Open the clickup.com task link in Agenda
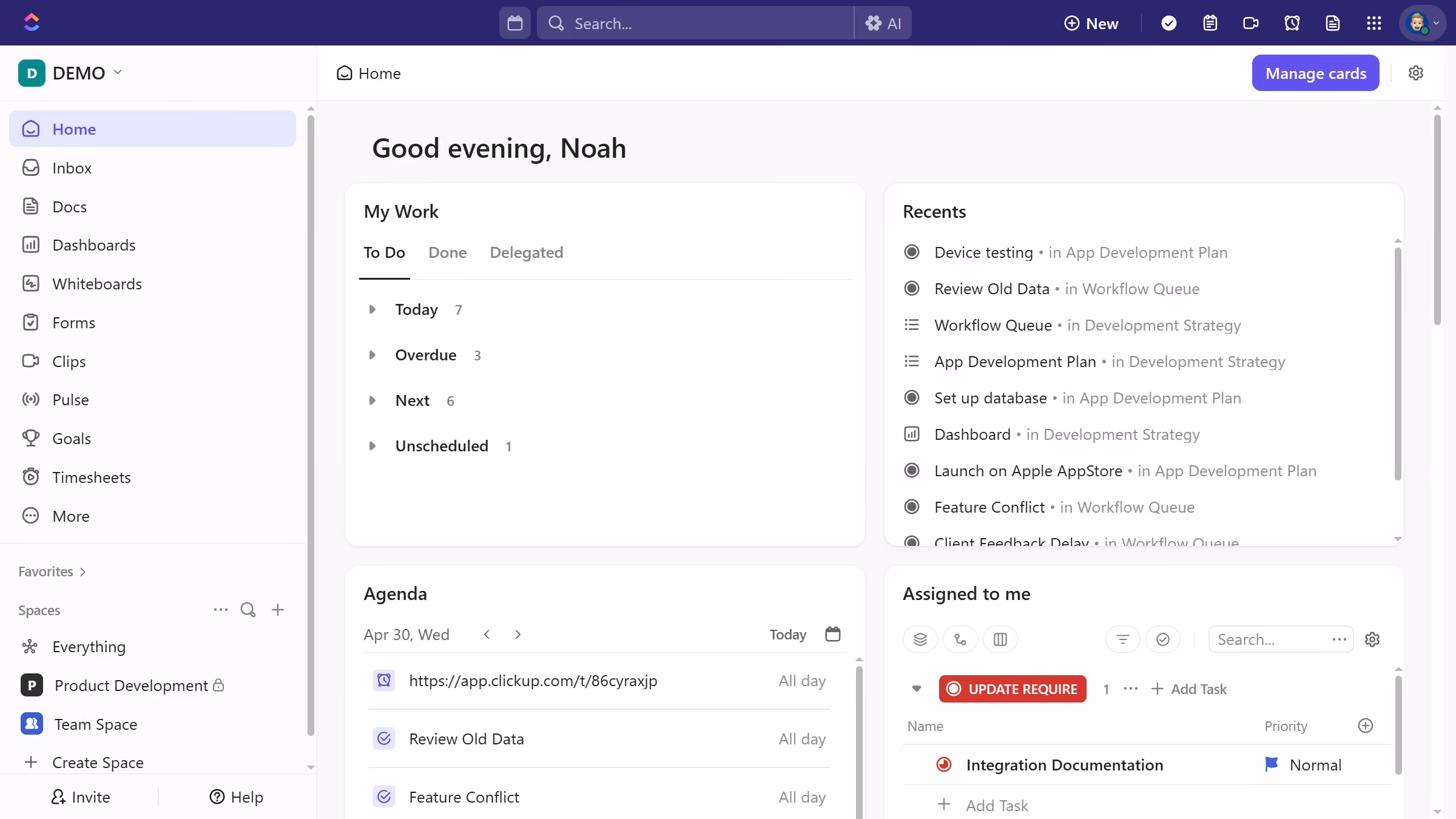1456x819 pixels. pyautogui.click(x=533, y=681)
